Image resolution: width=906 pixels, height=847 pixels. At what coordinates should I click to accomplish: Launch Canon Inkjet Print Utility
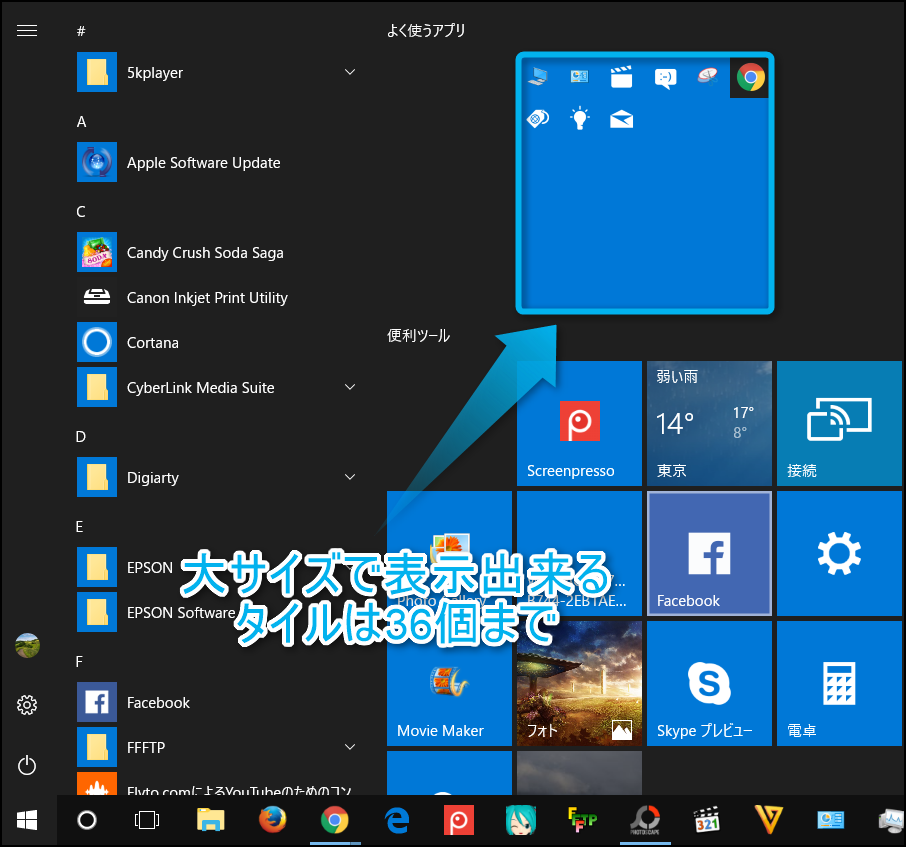(207, 298)
